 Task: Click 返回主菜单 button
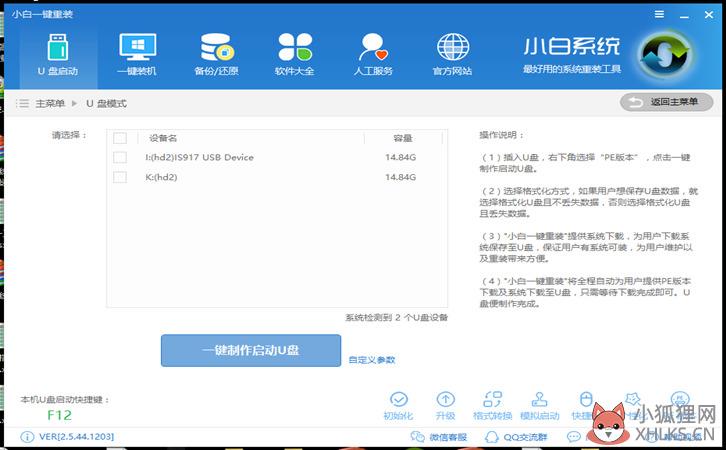coord(666,102)
